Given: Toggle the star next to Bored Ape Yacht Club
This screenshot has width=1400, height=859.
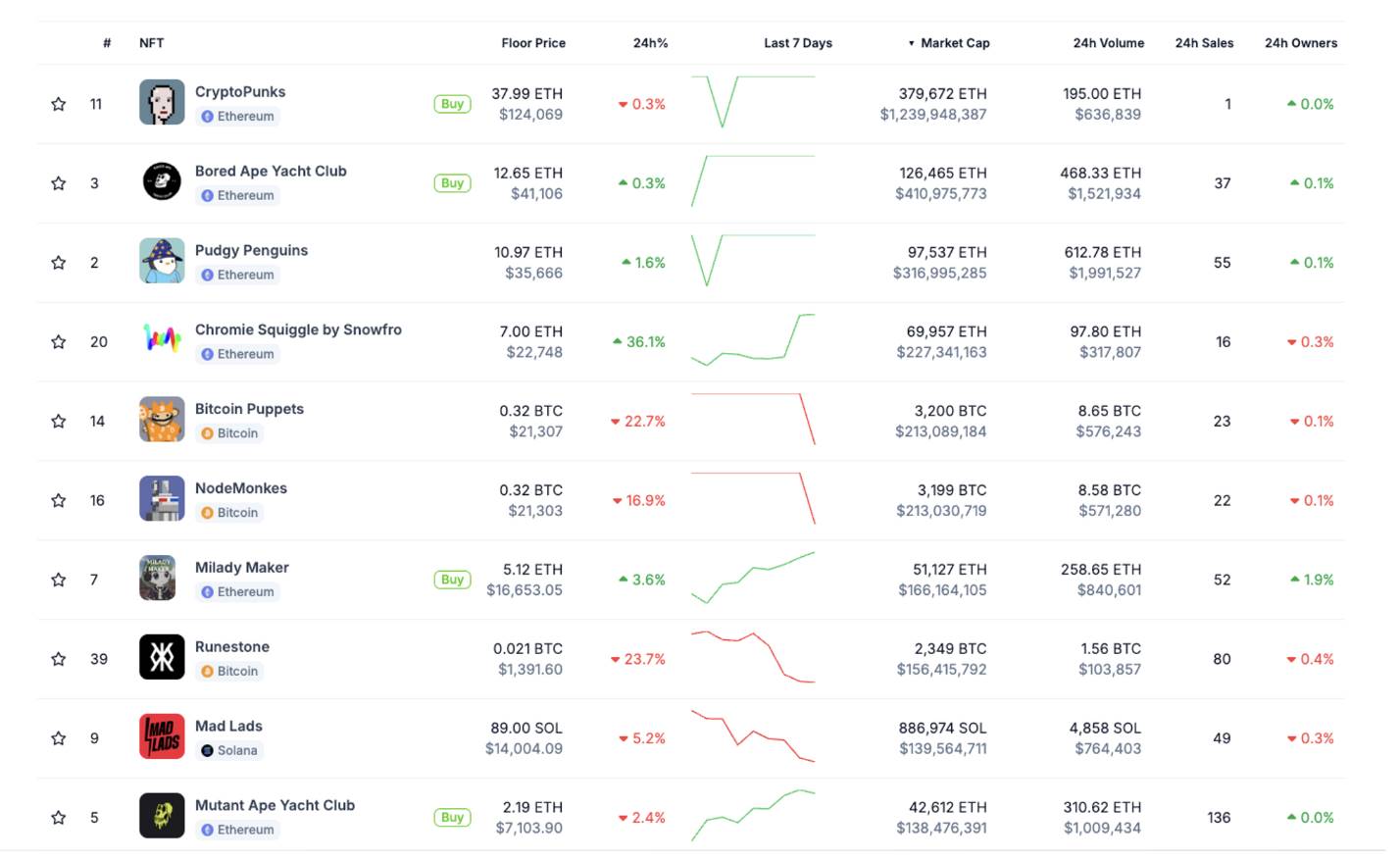Looking at the screenshot, I should click(58, 183).
